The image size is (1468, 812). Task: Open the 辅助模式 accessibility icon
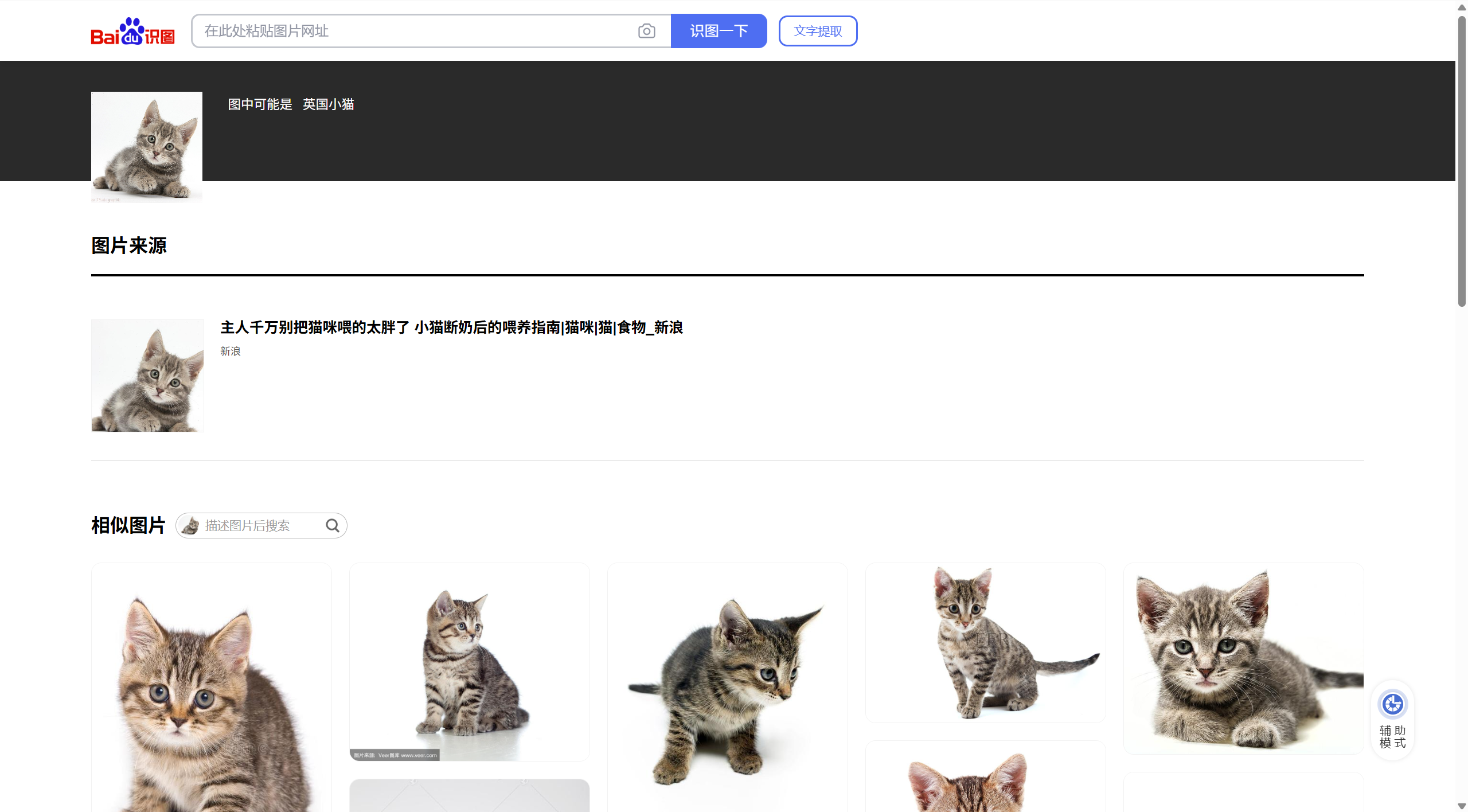click(x=1392, y=704)
